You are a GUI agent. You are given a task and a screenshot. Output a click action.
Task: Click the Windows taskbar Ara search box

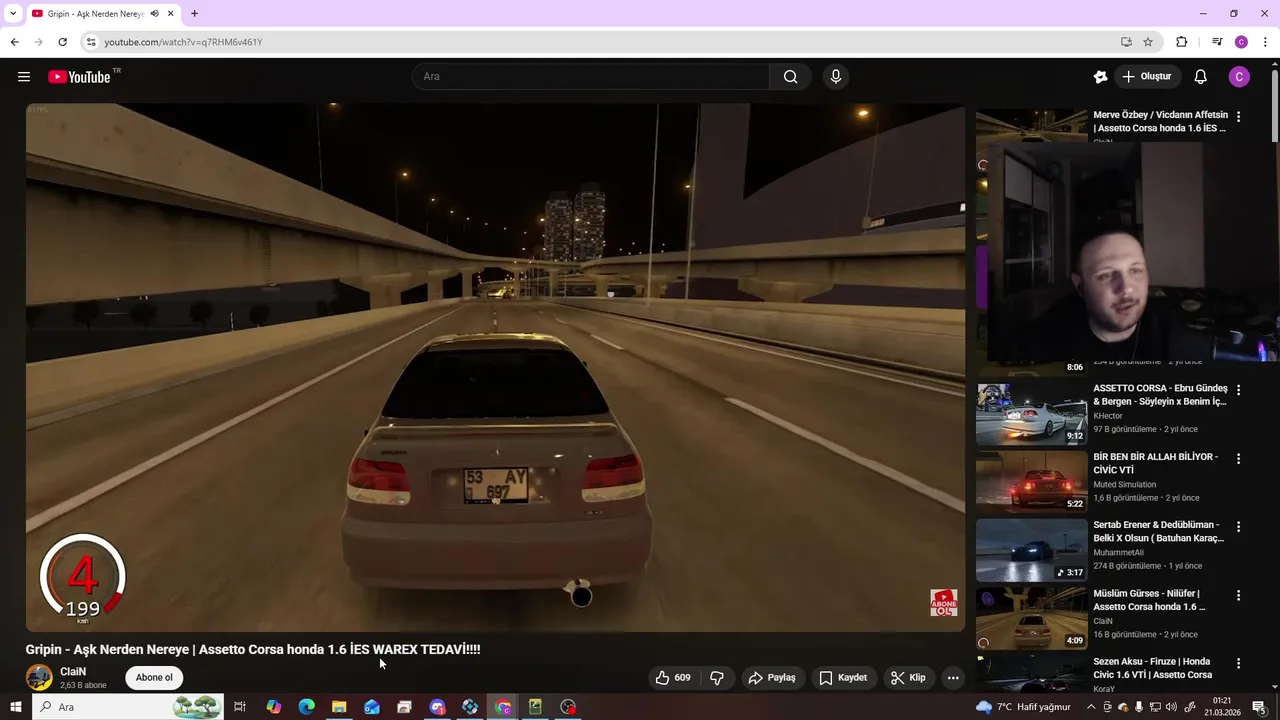coord(127,707)
